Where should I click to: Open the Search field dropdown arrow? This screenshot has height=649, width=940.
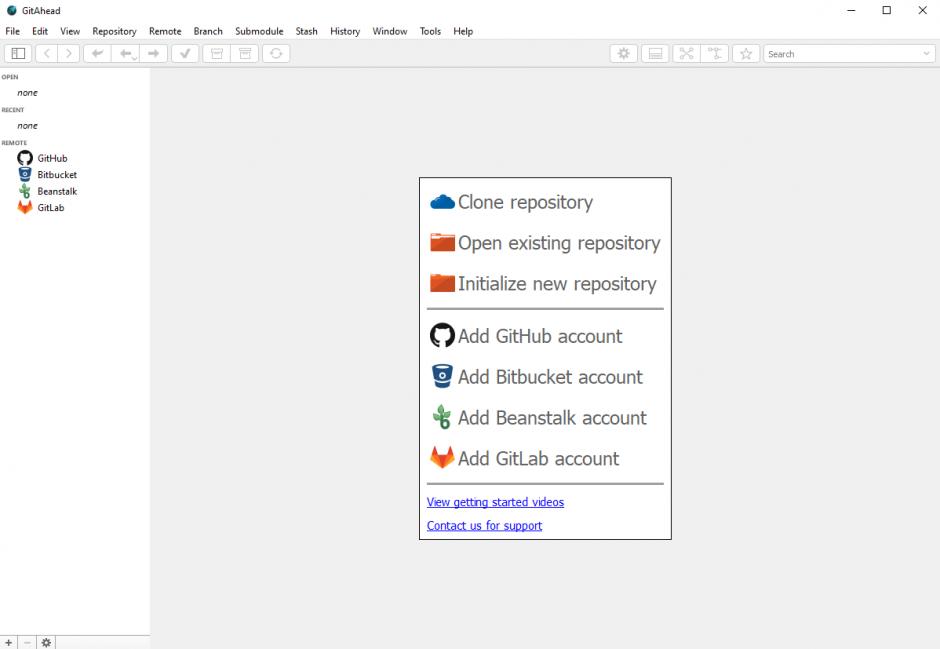(926, 53)
